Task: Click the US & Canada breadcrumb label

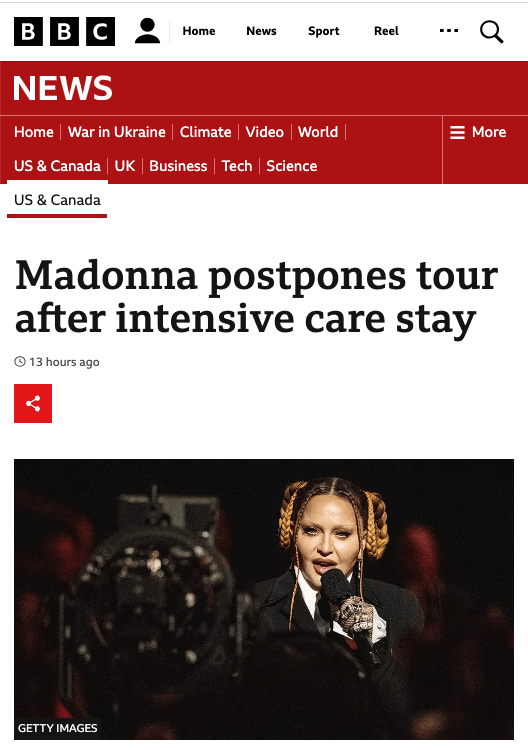Action: 57,200
